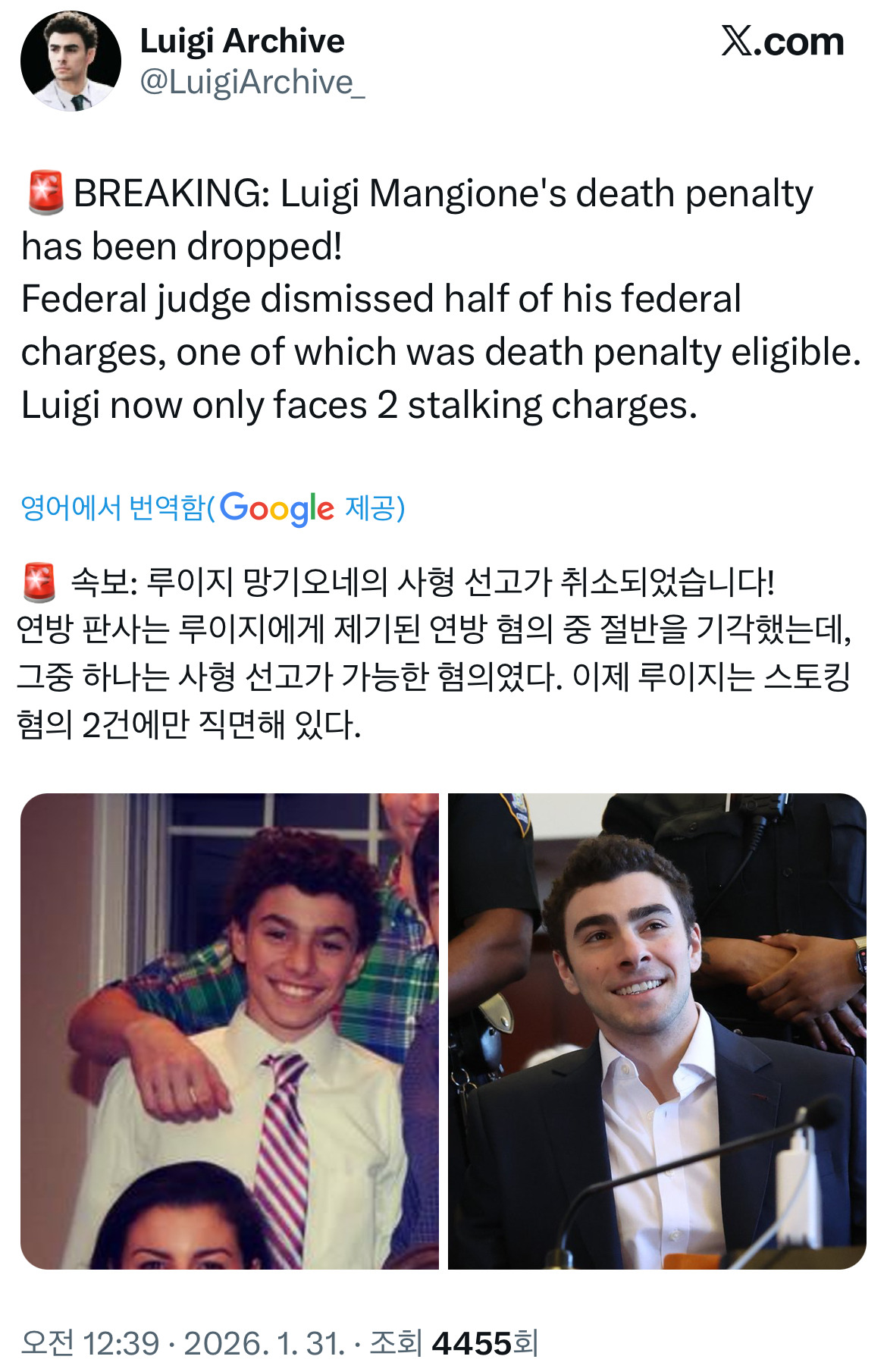This screenshot has width=887, height=1372.
Task: Click the siren emoji before 속보
Action: (x=39, y=582)
